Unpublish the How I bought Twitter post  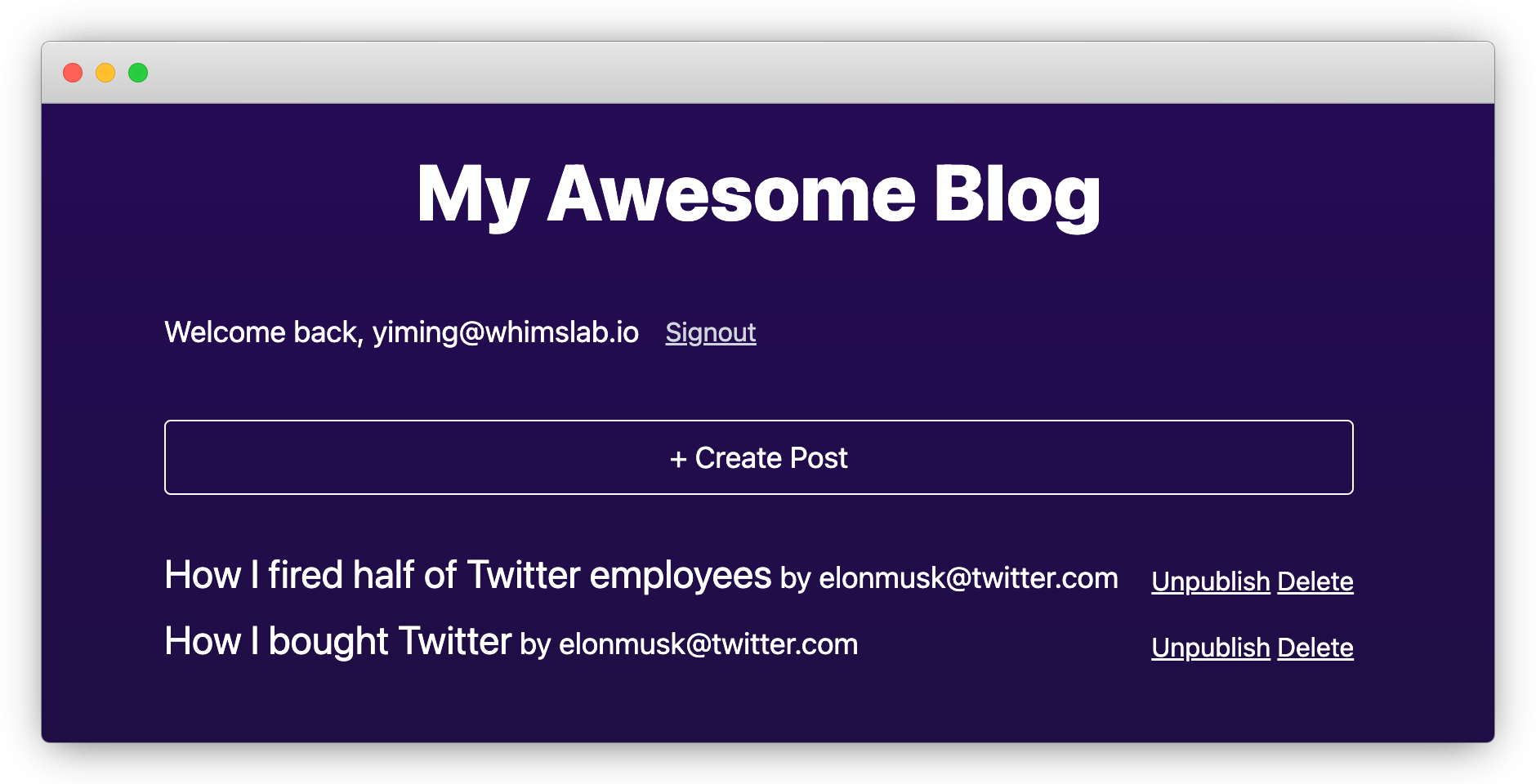click(x=1210, y=648)
